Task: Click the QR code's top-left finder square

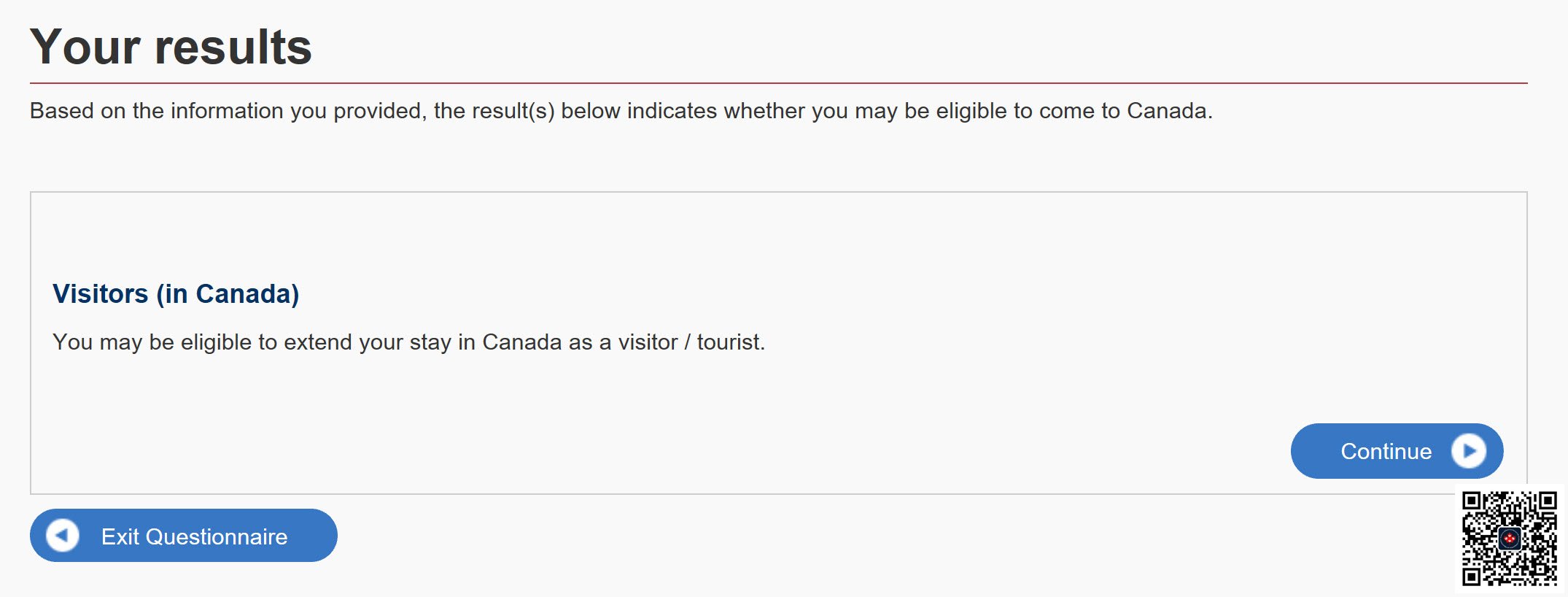Action: pyautogui.click(x=1472, y=501)
